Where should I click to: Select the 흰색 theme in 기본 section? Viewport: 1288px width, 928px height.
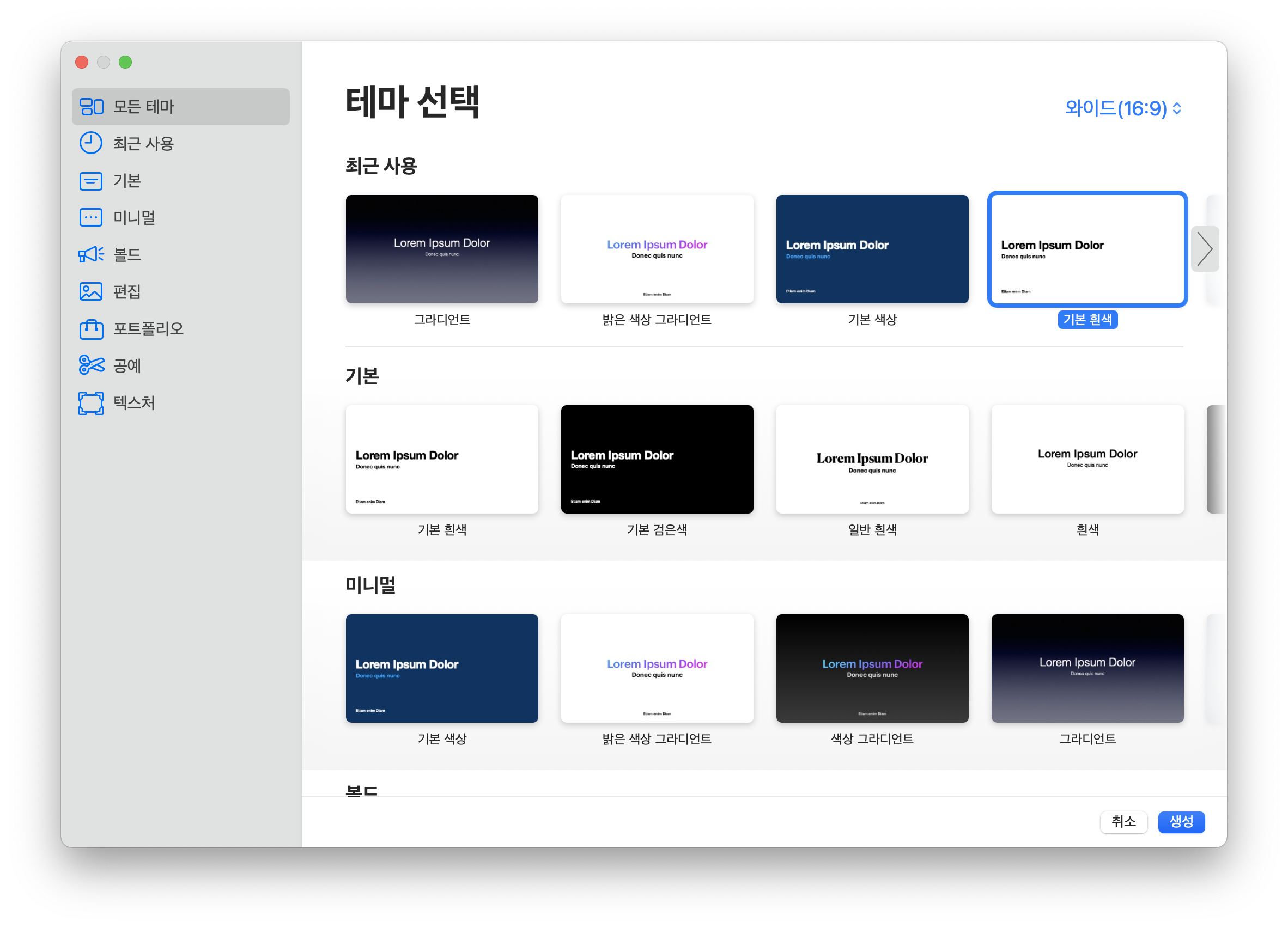(x=1087, y=459)
